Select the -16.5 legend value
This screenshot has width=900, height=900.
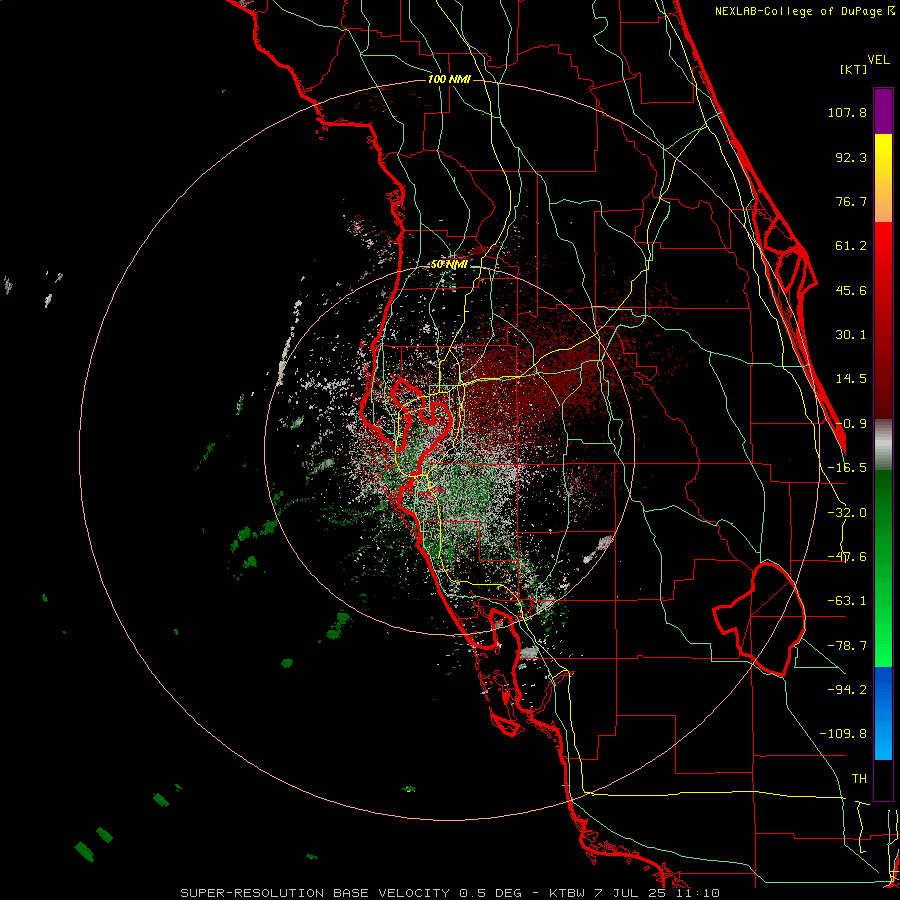click(847, 468)
